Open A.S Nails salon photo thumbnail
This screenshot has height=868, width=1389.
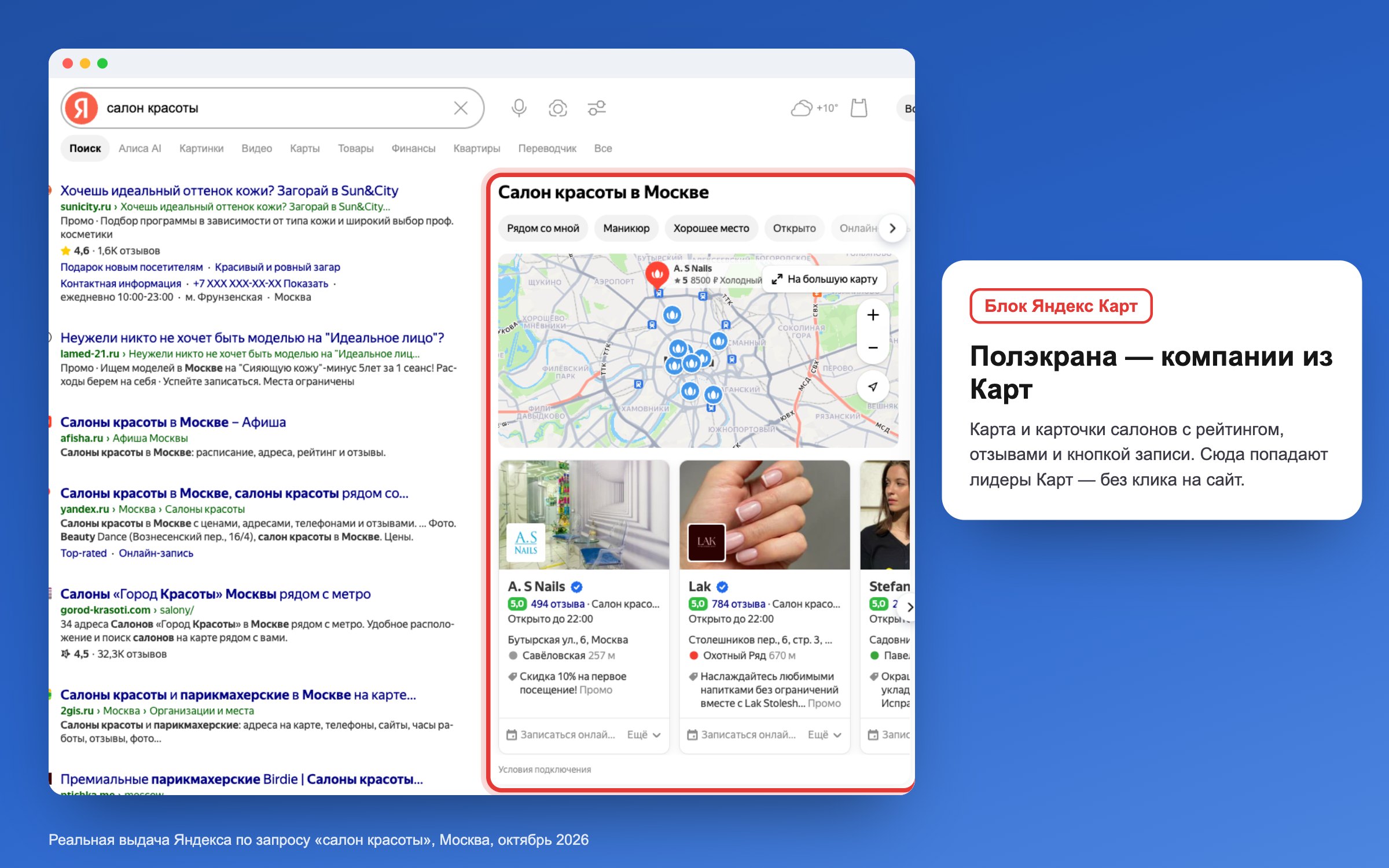tap(584, 515)
